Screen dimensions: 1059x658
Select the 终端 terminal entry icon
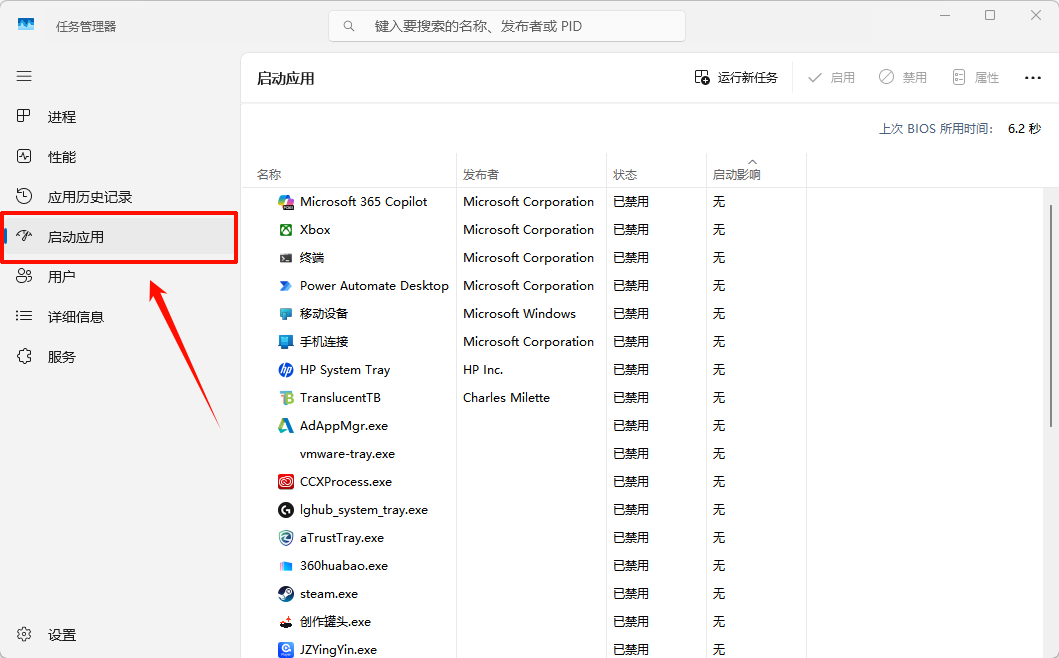pos(286,258)
